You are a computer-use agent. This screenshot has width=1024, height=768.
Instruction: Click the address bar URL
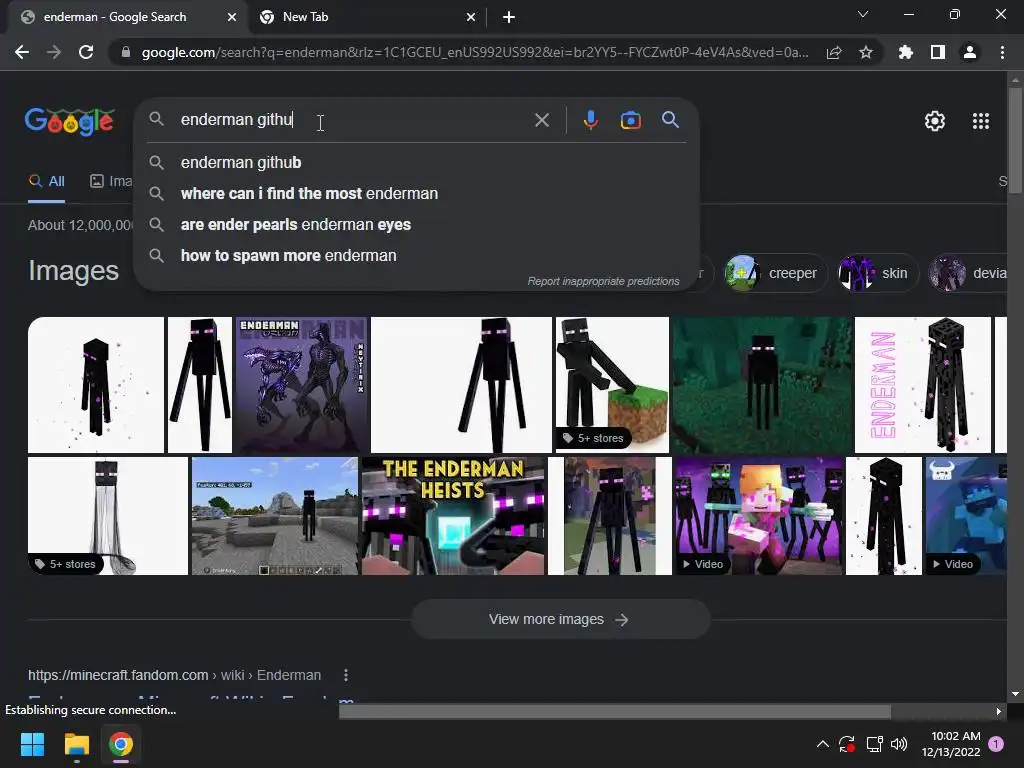[x=475, y=52]
